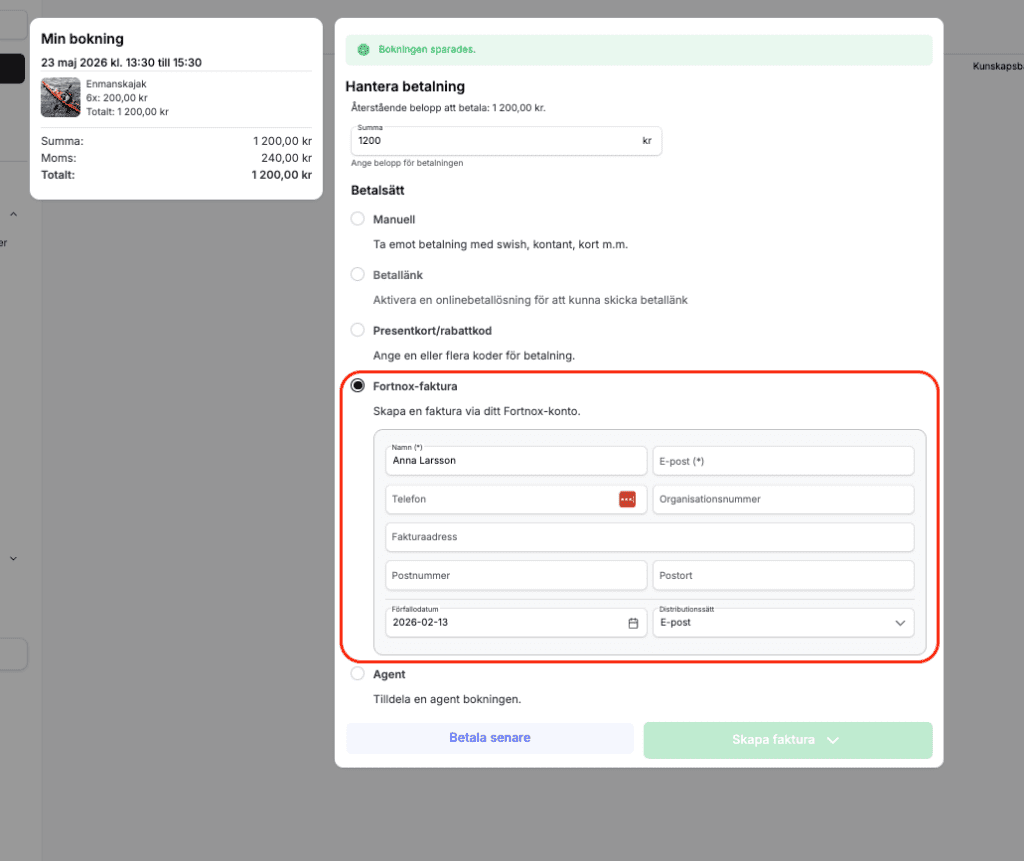
Task: Open the Enmanskajak product thumbnail
Action: pos(60,98)
